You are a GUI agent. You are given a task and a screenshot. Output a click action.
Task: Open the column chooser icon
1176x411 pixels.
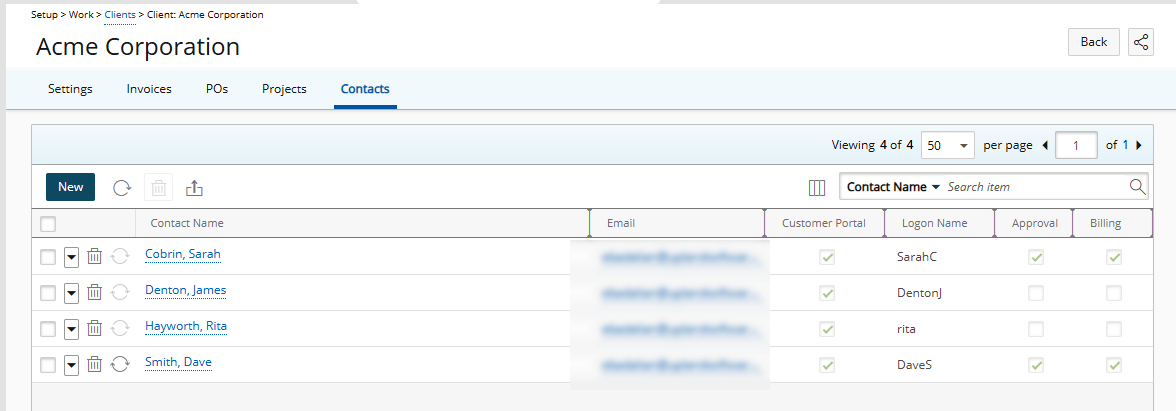[x=818, y=188]
